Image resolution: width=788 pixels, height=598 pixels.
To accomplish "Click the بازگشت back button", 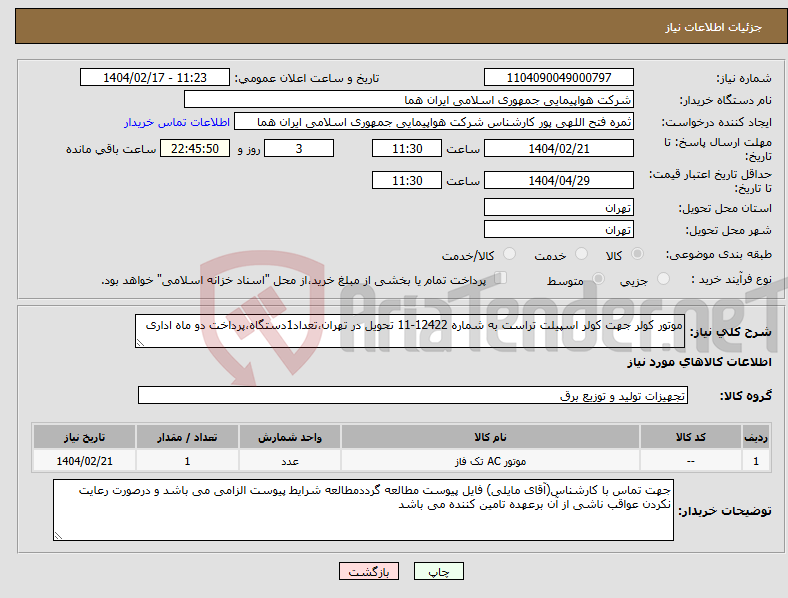I will (369, 571).
